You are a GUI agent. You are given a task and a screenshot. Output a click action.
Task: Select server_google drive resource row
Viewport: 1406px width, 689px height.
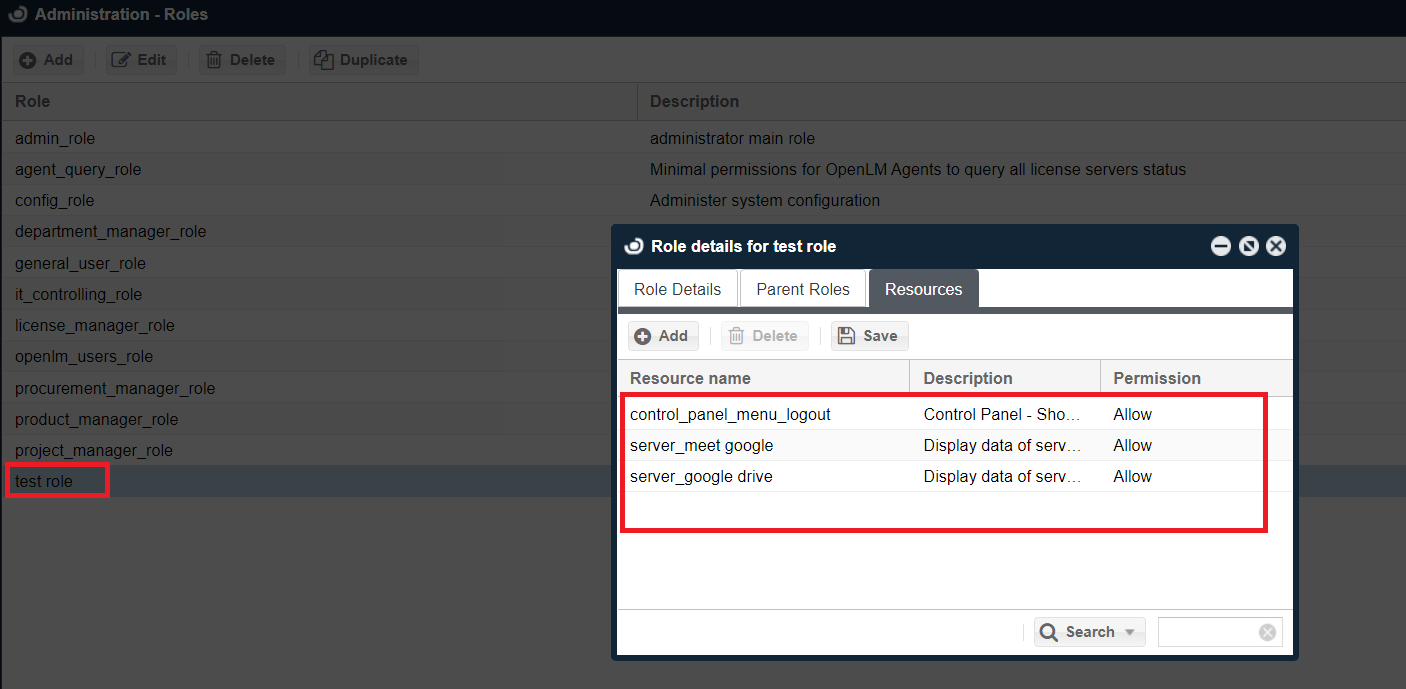click(x=701, y=476)
